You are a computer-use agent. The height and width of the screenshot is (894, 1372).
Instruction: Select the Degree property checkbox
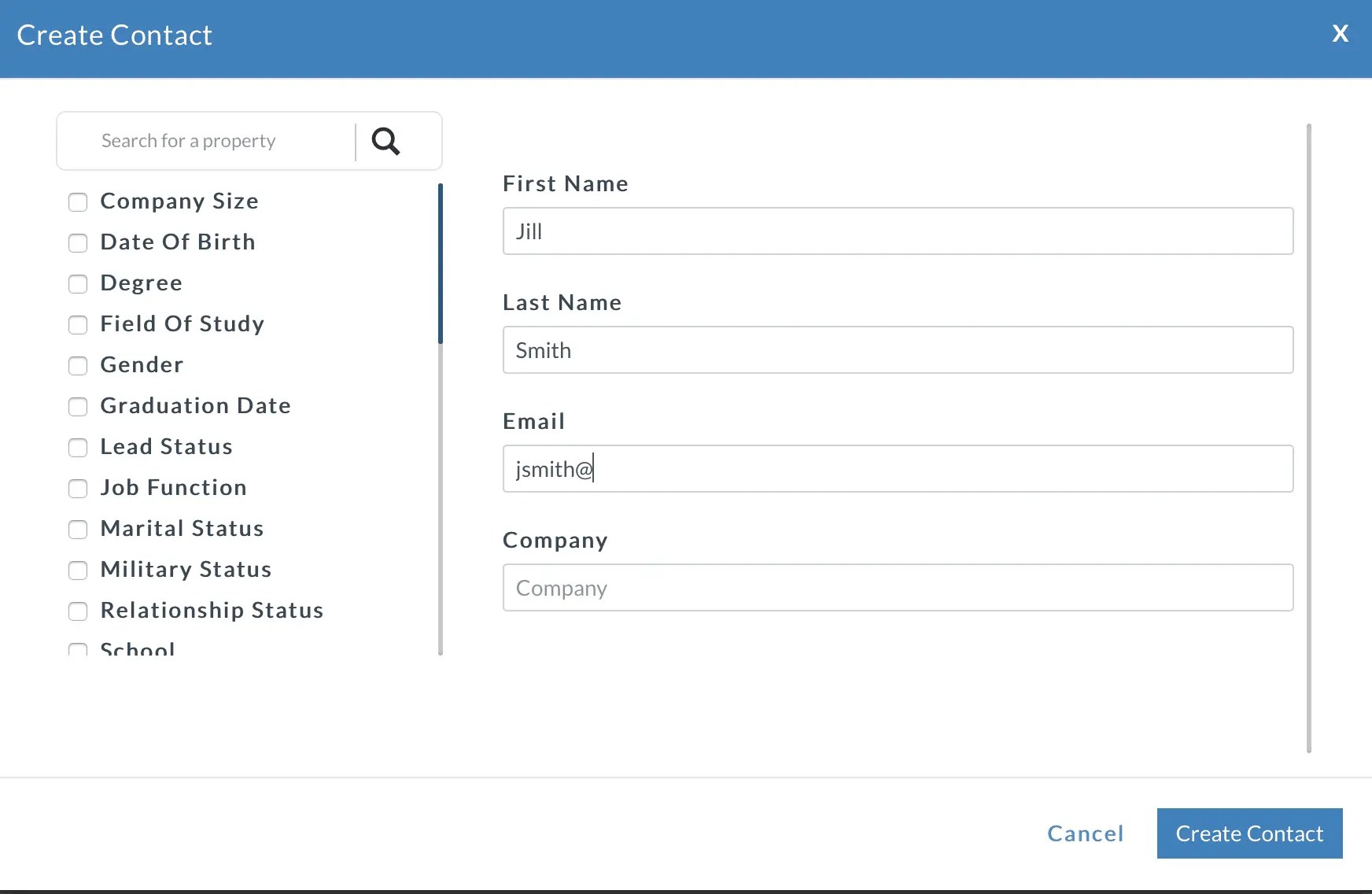click(78, 284)
